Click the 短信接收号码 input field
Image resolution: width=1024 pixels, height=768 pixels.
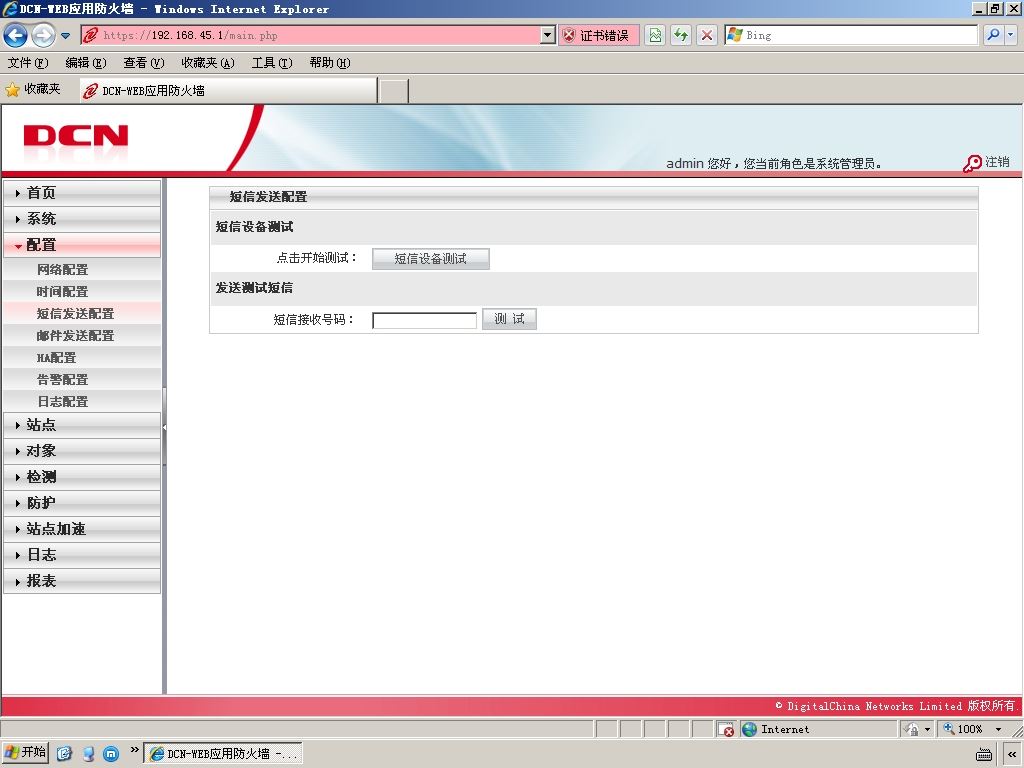tap(424, 320)
